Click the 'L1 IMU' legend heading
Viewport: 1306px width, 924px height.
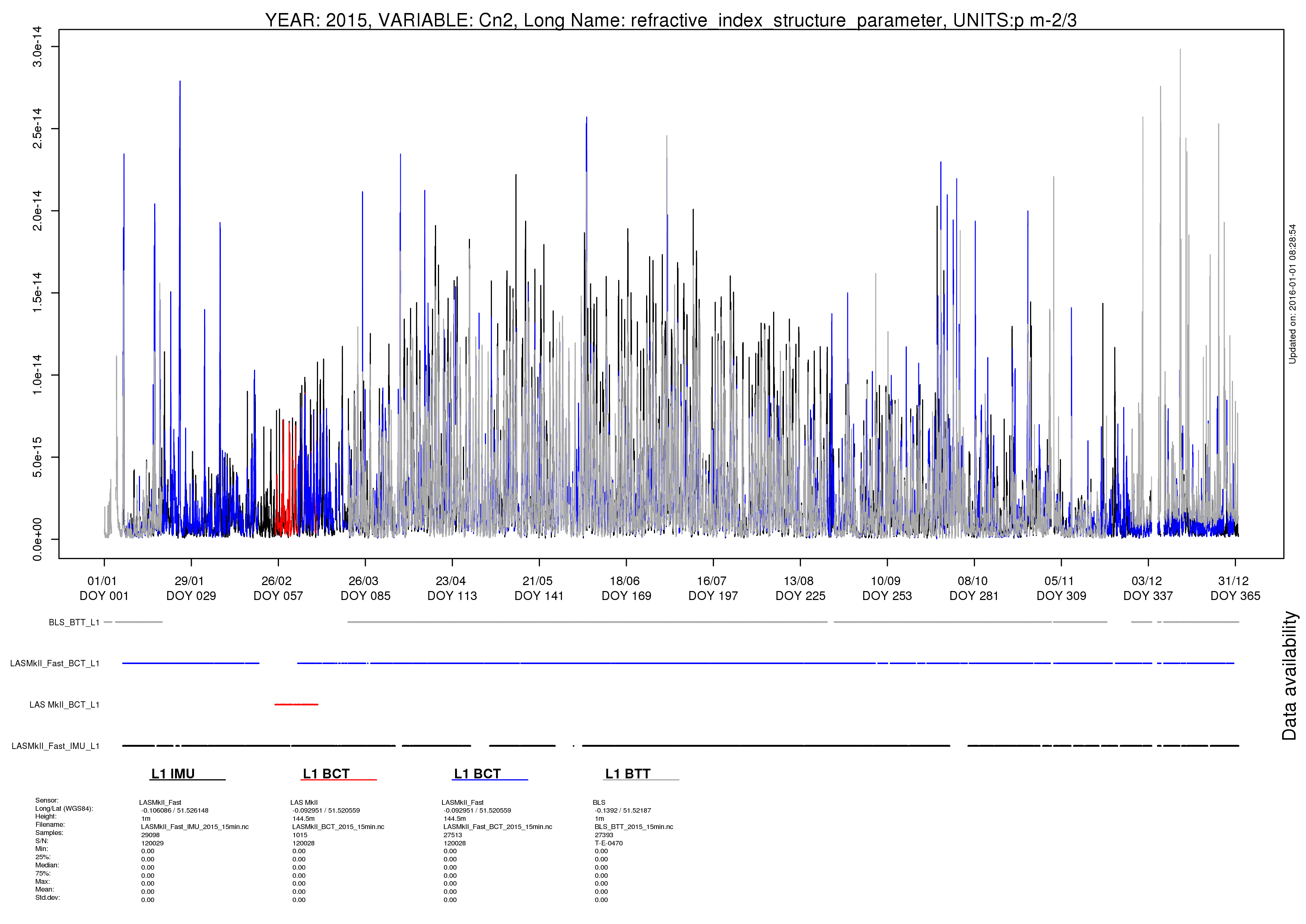pyautogui.click(x=173, y=774)
